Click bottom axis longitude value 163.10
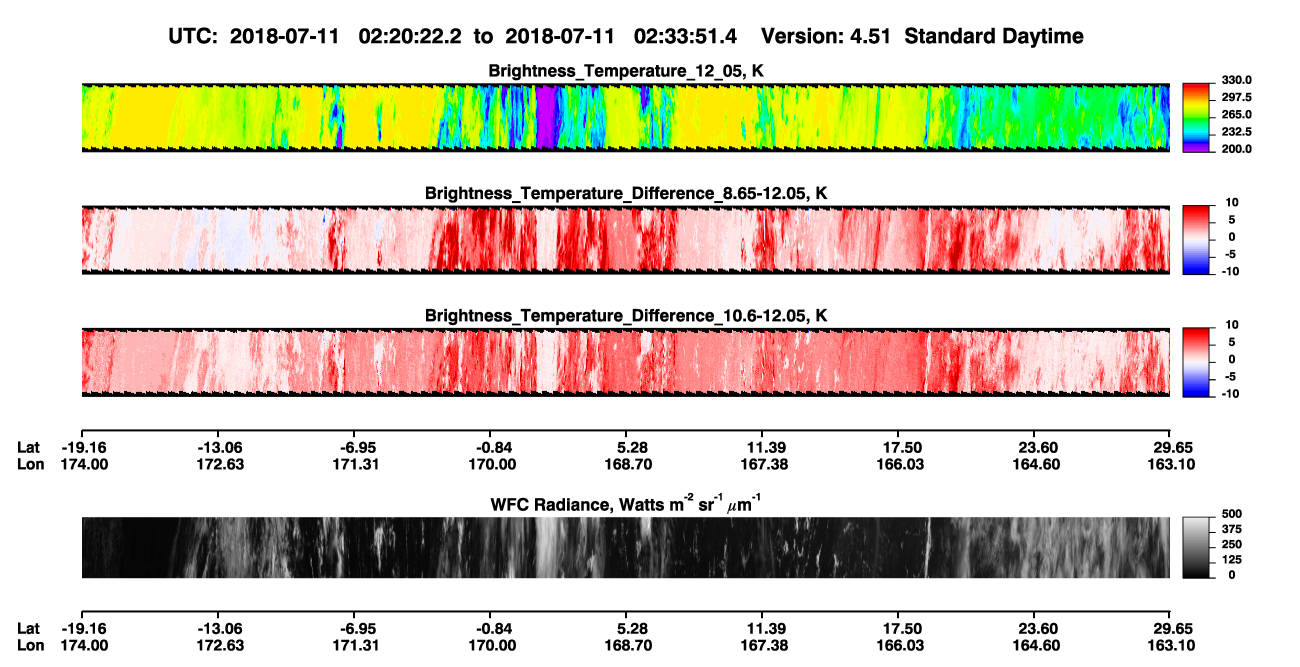 pyautogui.click(x=1173, y=645)
